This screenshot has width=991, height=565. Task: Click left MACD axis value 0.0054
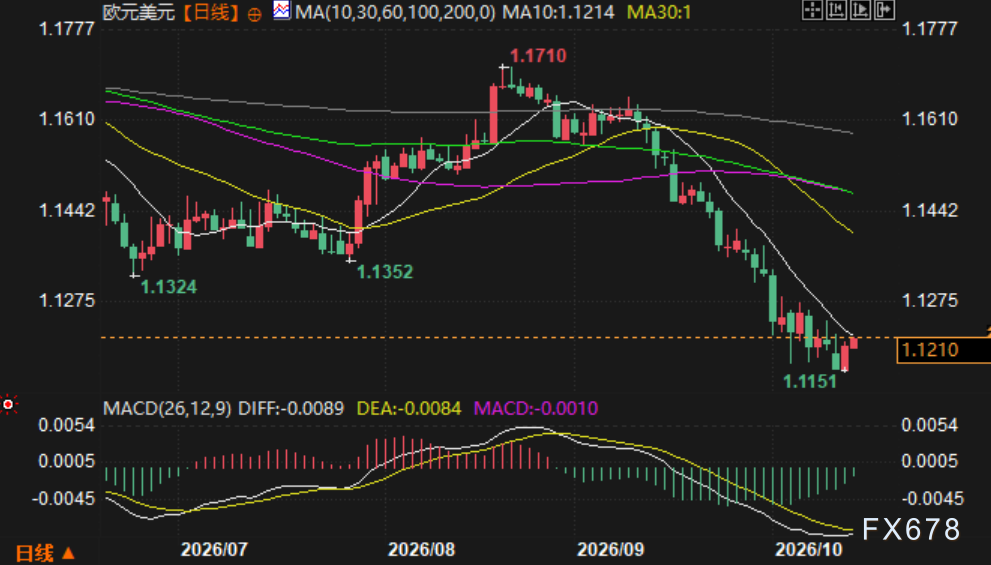click(66, 425)
